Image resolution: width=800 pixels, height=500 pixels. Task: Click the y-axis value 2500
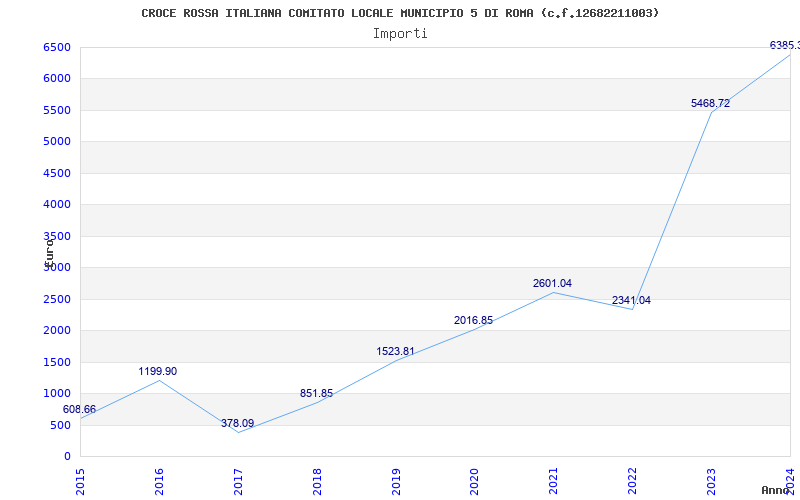coord(57,299)
